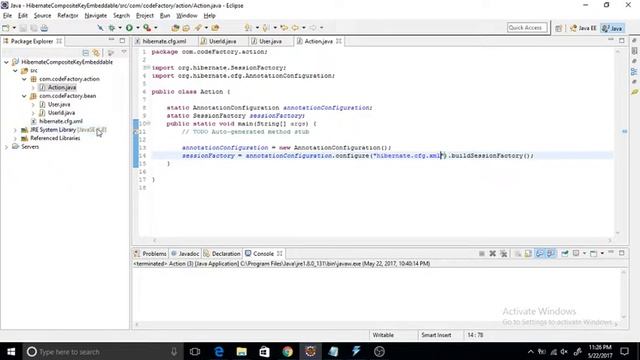This screenshot has height=360, width=640.
Task: Click the External Tools run icon
Action: pyautogui.click(x=147, y=28)
